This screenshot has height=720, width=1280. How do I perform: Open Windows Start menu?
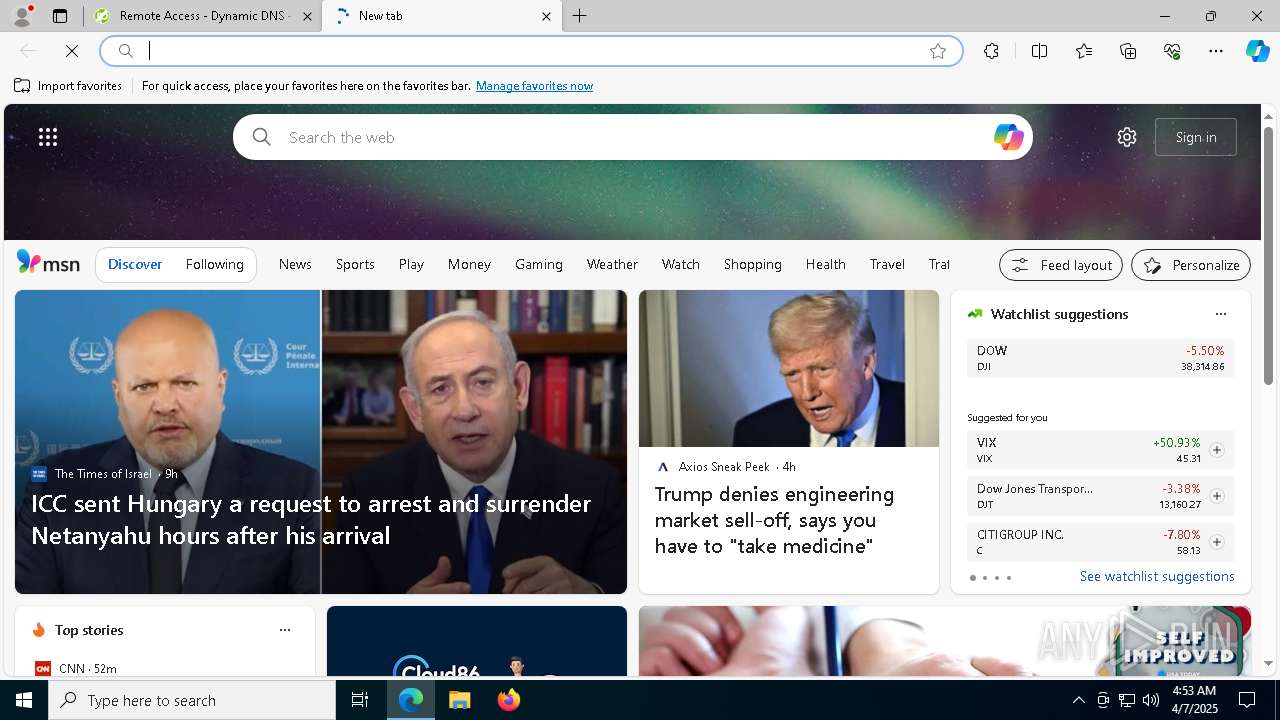pyautogui.click(x=24, y=700)
